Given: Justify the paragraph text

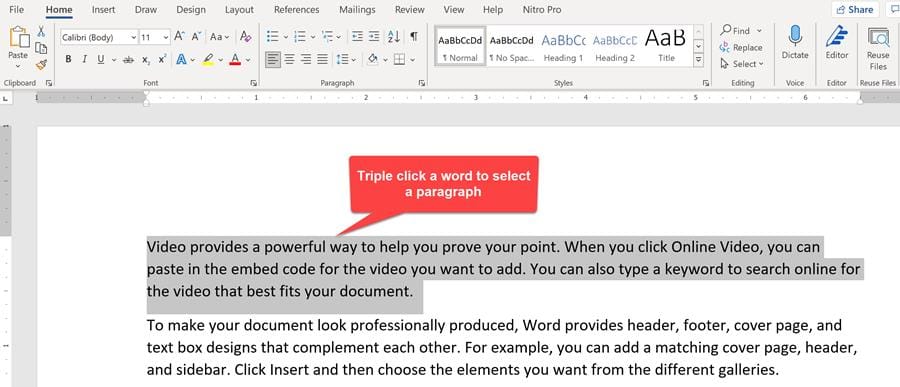Looking at the screenshot, I should [323, 59].
